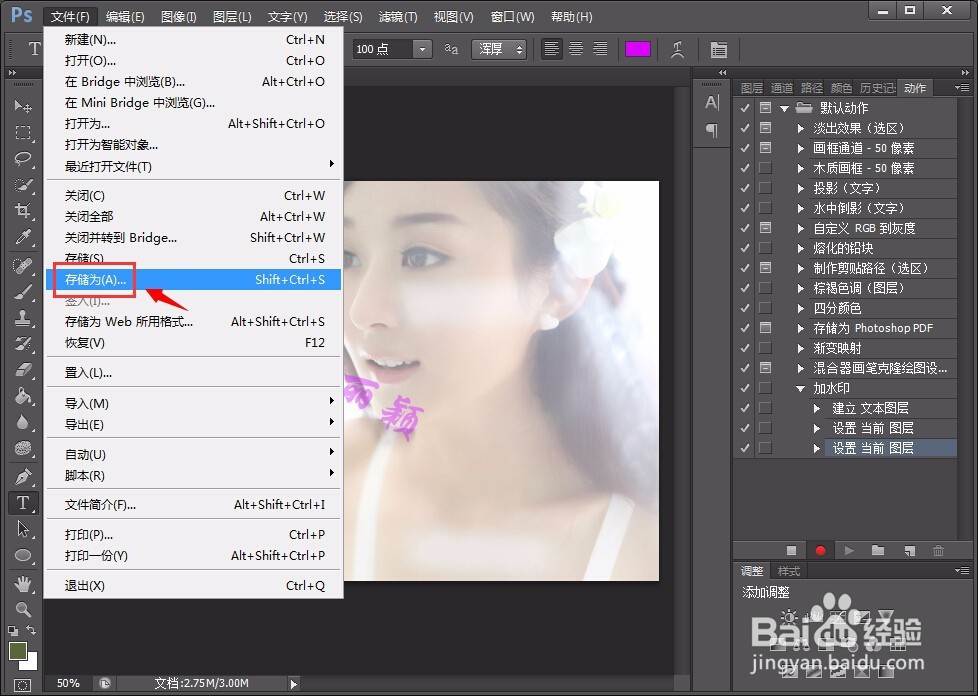Select the Brush tool
The image size is (978, 696).
click(x=23, y=292)
